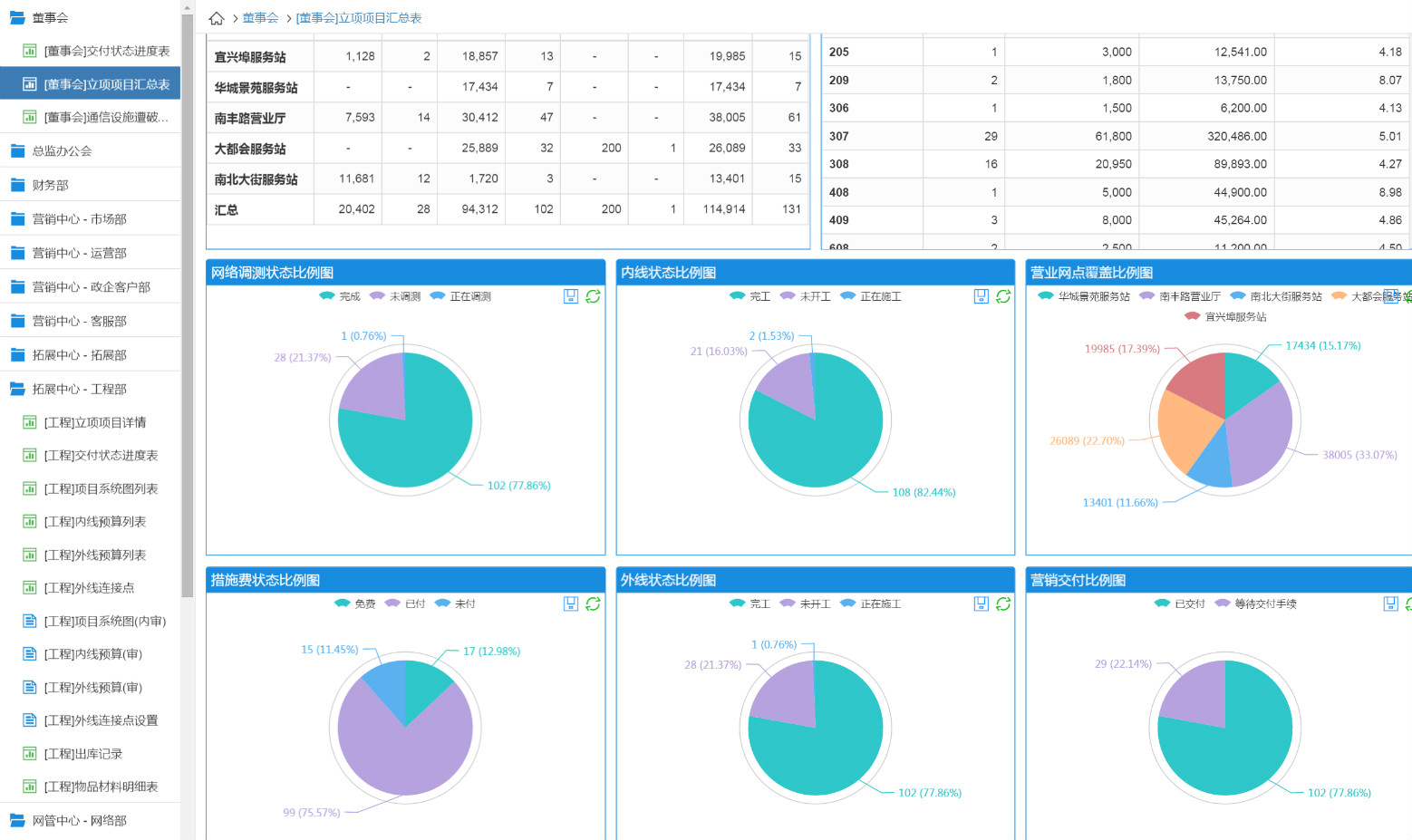Screen dimensions: 1412x840
Task: Expand the 网管中心 - 网络部 folder
Action: pos(79,820)
